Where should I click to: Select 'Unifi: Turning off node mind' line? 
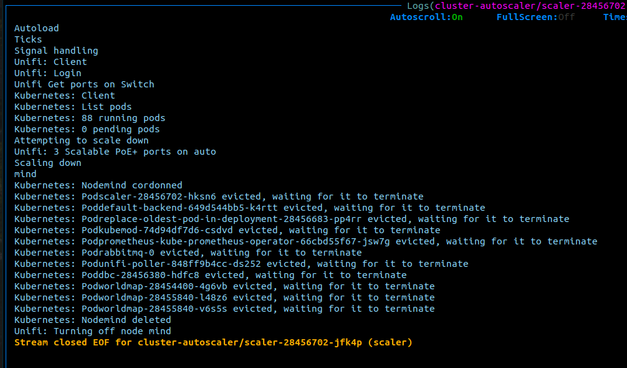point(92,331)
